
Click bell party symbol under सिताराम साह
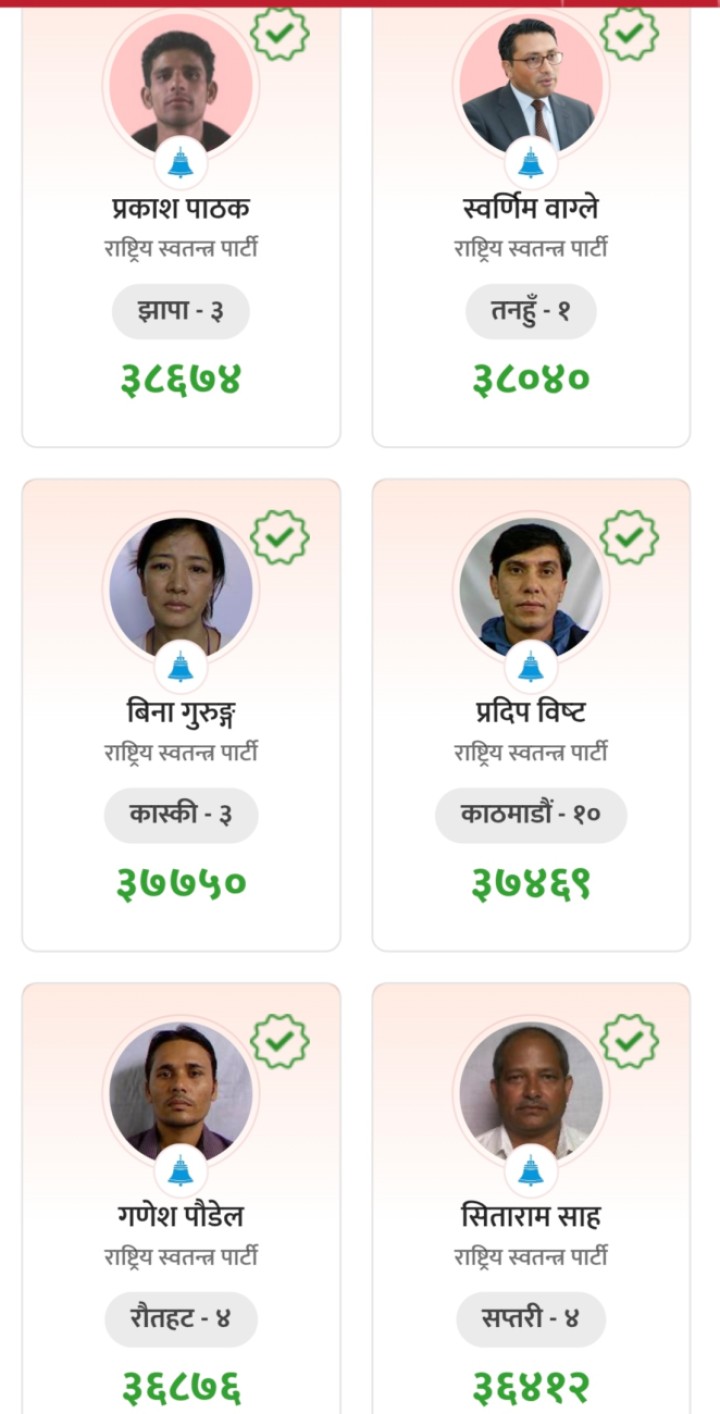pos(531,1170)
